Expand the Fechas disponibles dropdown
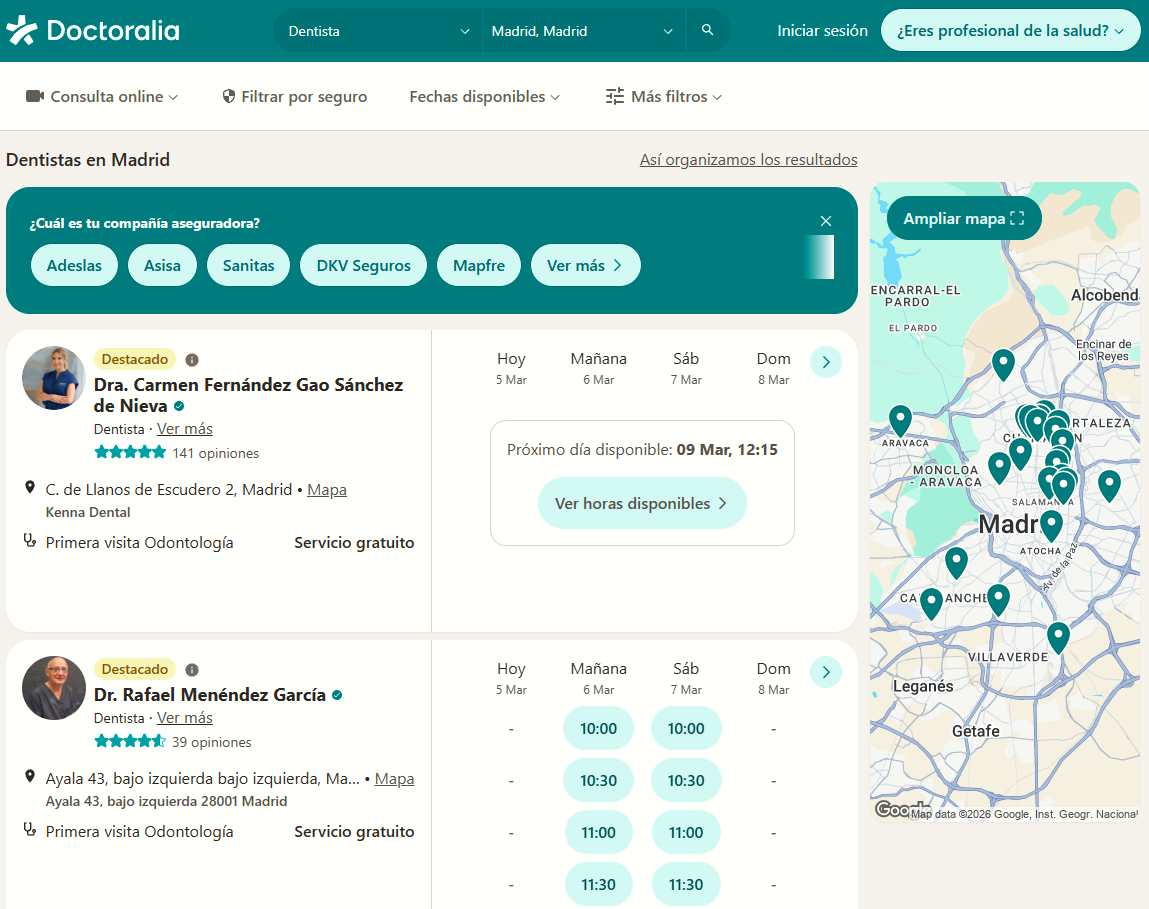 (x=484, y=96)
